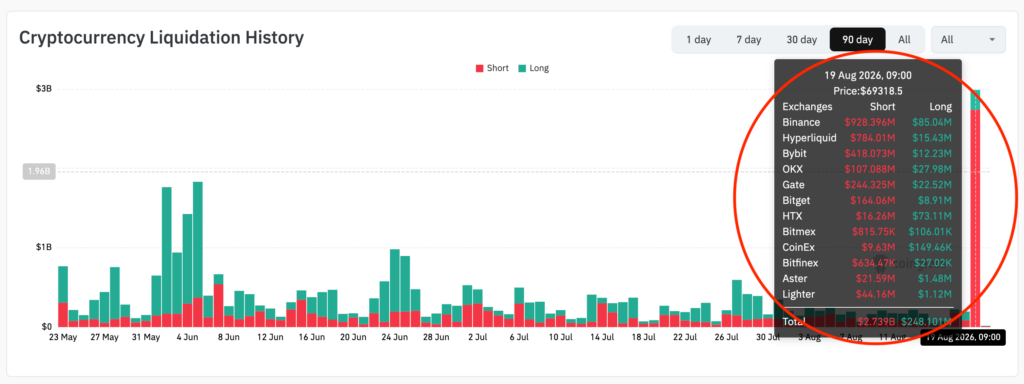Click the 28 Jun date label
This screenshot has height=384, width=1024.
click(436, 338)
